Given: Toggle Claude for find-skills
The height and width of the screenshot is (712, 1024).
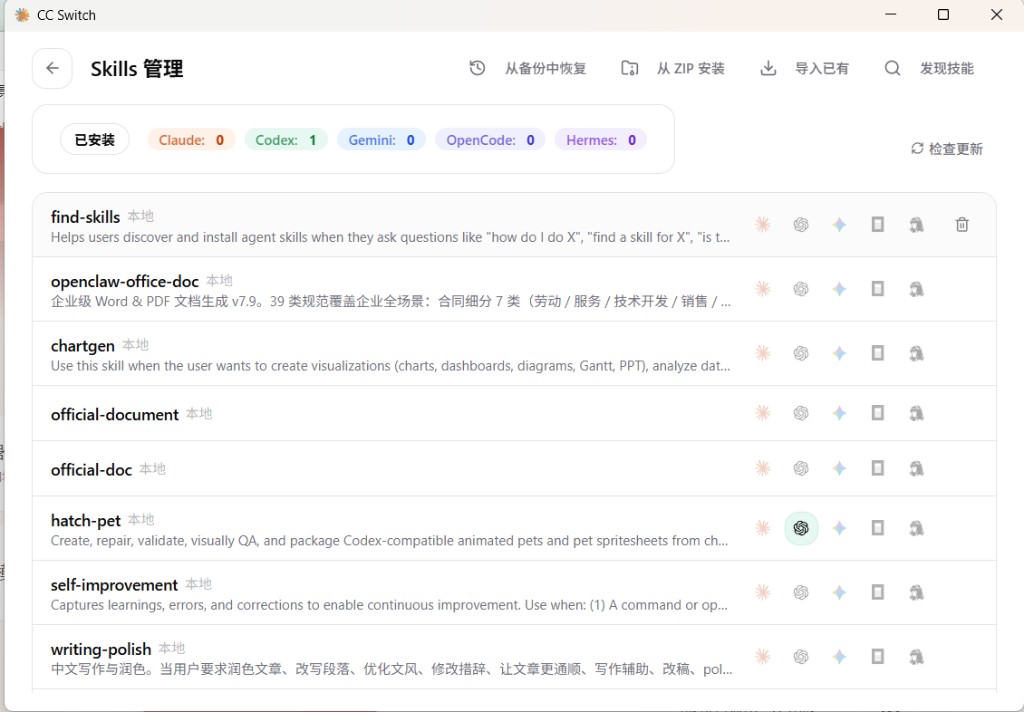Looking at the screenshot, I should 763,225.
